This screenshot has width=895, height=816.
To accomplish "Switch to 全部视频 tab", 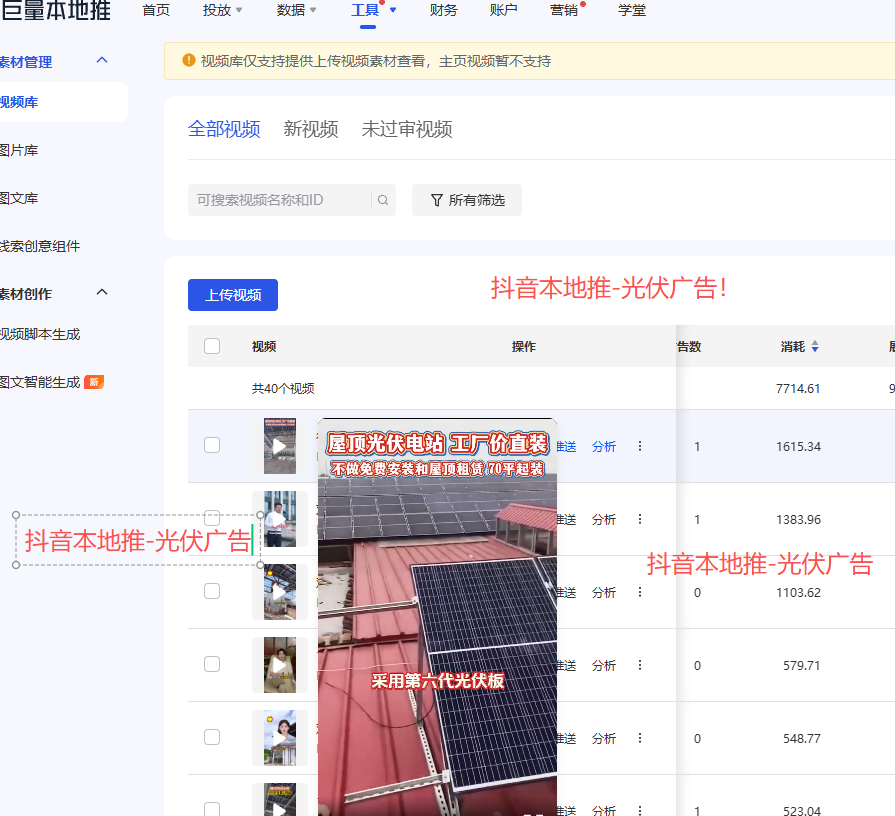I will 224,129.
